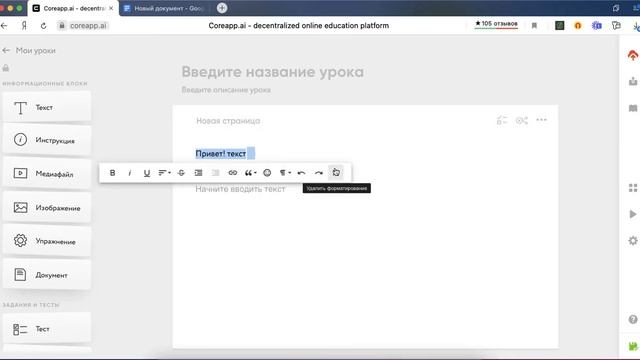Add a Медиафайл block
640x360 pixels.
coord(47,173)
